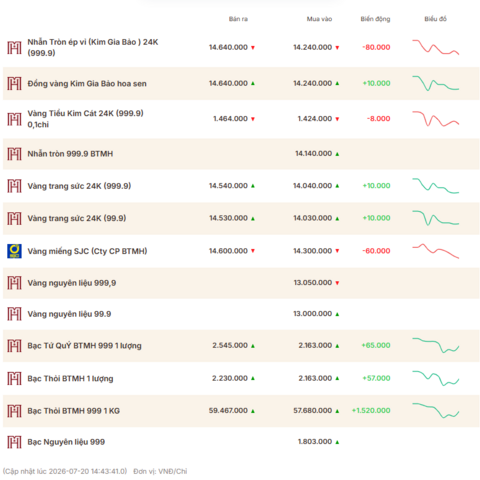Image resolution: width=480 pixels, height=480 pixels.
Task: Open the Vàng trang sức 24K (999.9) product name
Action: [x=79, y=186]
